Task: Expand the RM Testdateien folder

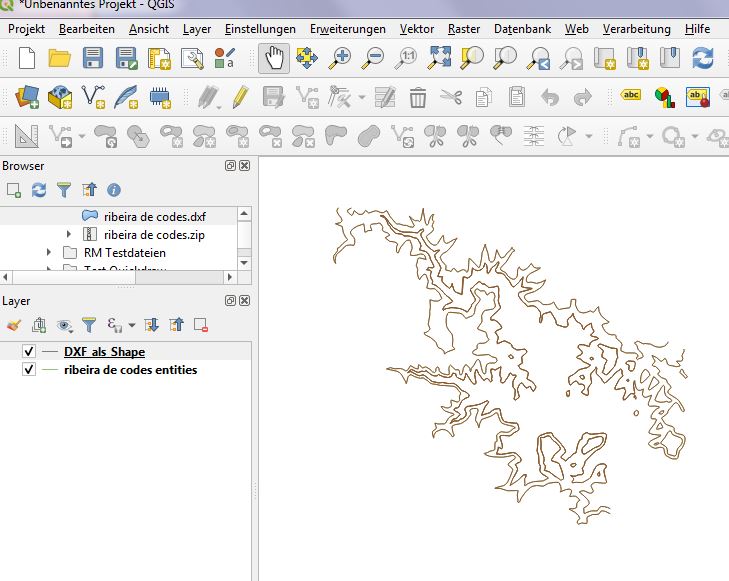Action: point(49,253)
